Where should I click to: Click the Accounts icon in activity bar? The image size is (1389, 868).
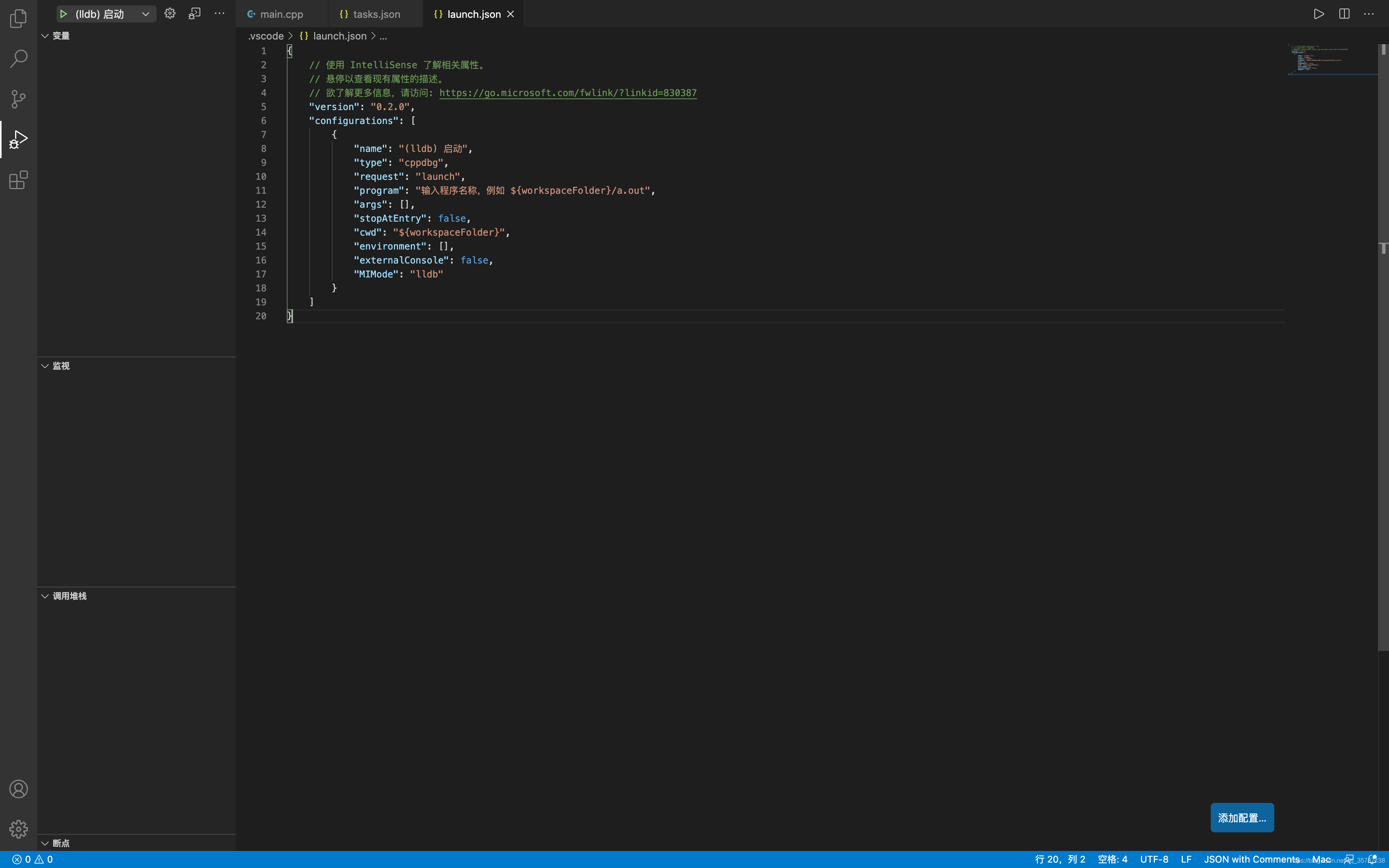coord(18,789)
